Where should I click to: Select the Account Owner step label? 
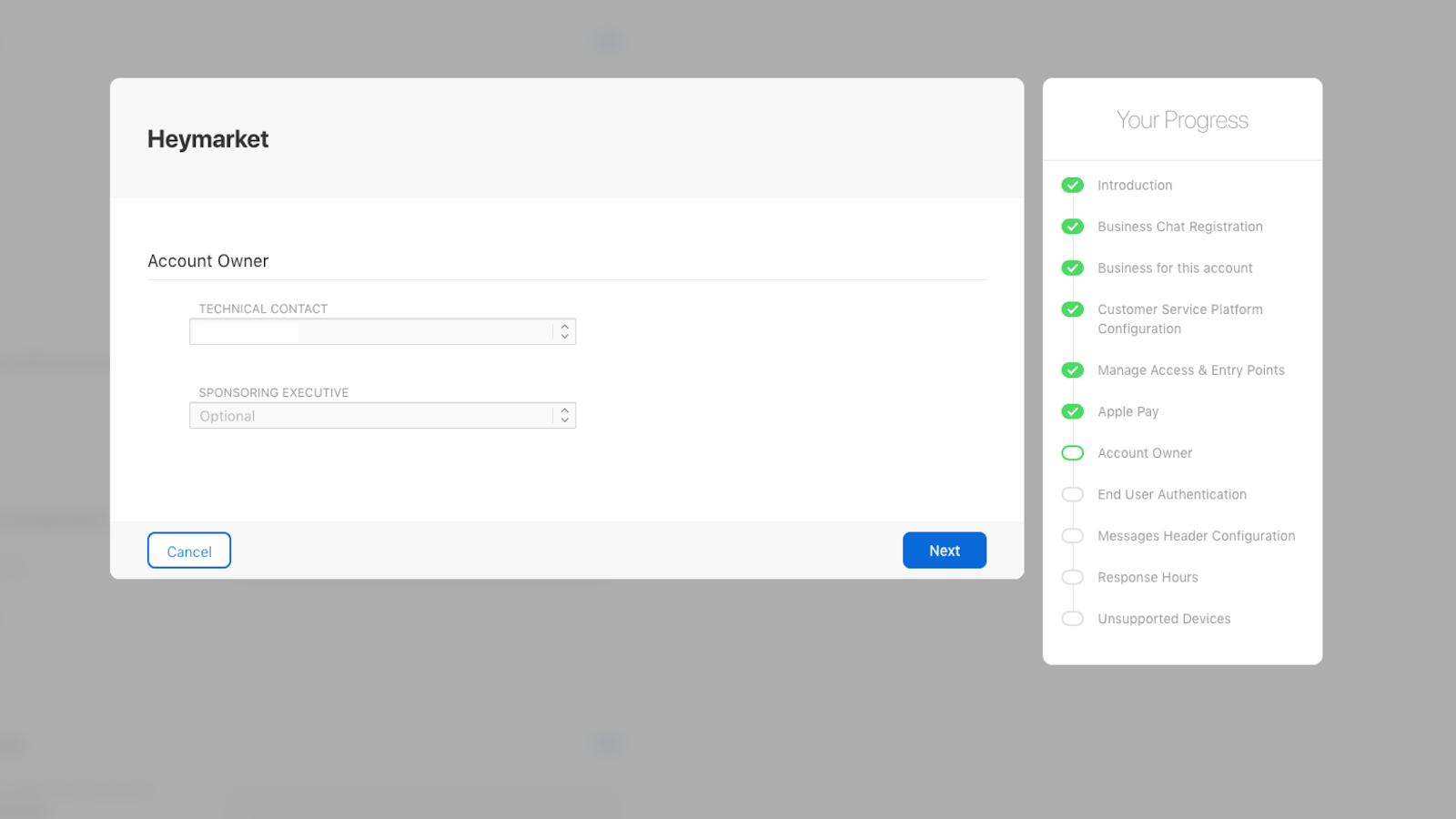(1145, 453)
